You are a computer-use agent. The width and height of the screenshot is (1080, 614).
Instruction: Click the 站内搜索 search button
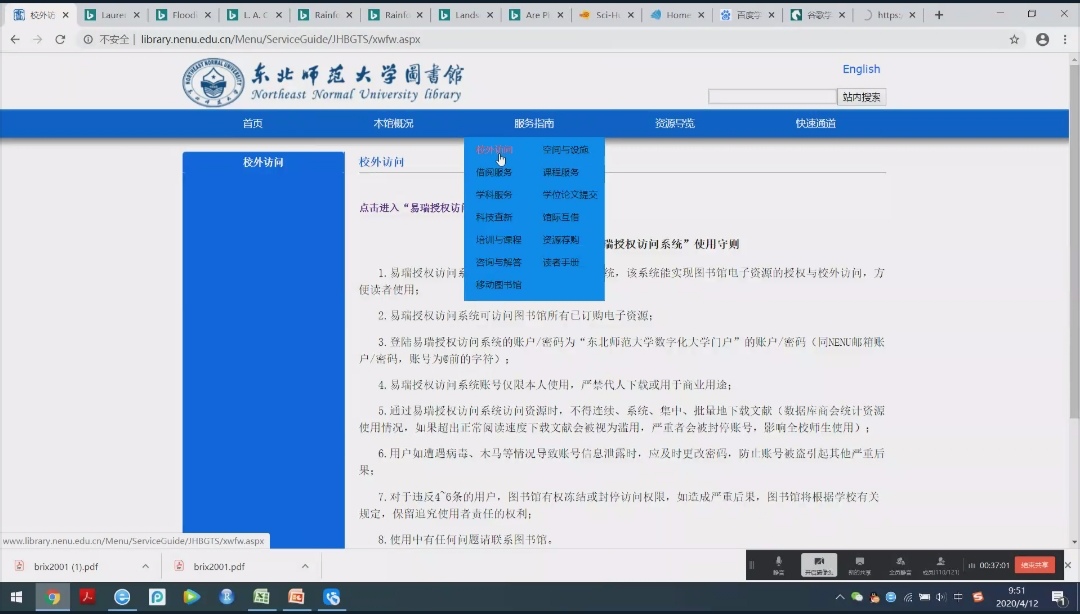pyautogui.click(x=861, y=97)
